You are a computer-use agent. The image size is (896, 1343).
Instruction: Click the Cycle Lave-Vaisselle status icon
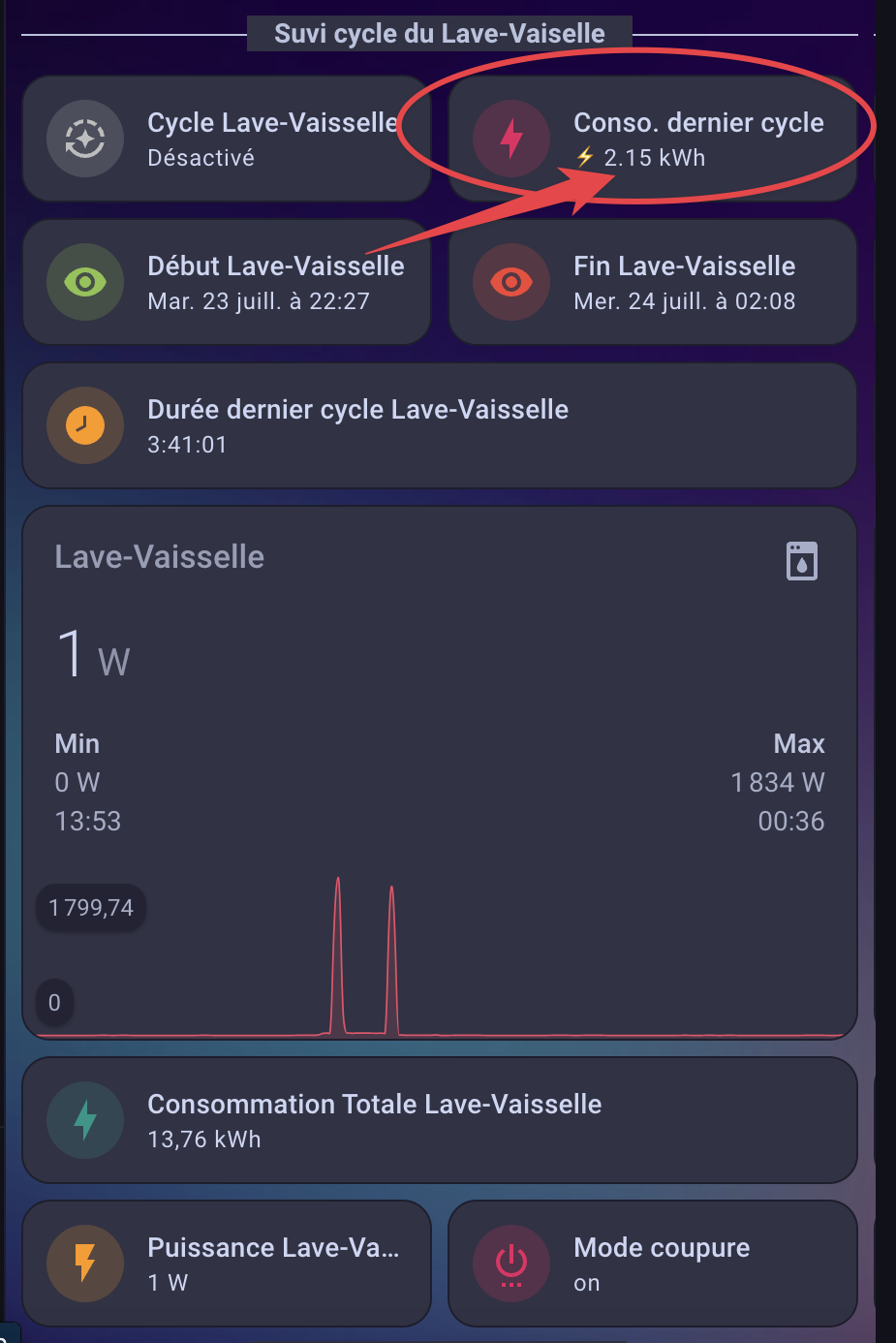coord(85,139)
